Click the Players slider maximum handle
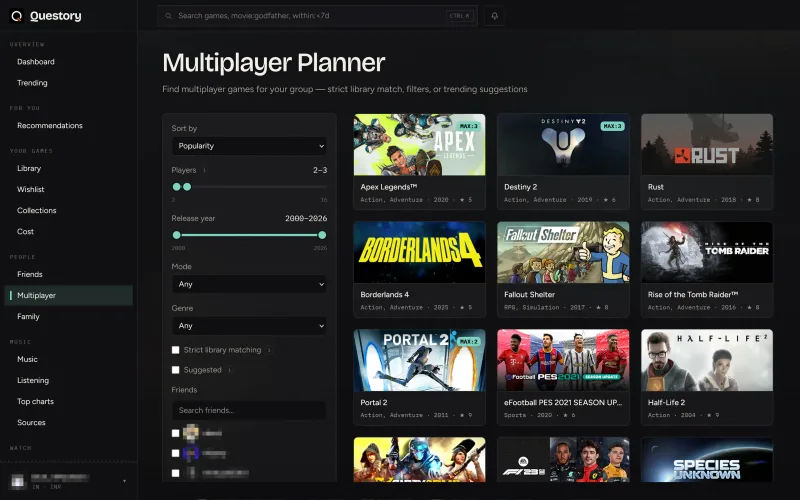The height and width of the screenshot is (500, 800). 187,187
